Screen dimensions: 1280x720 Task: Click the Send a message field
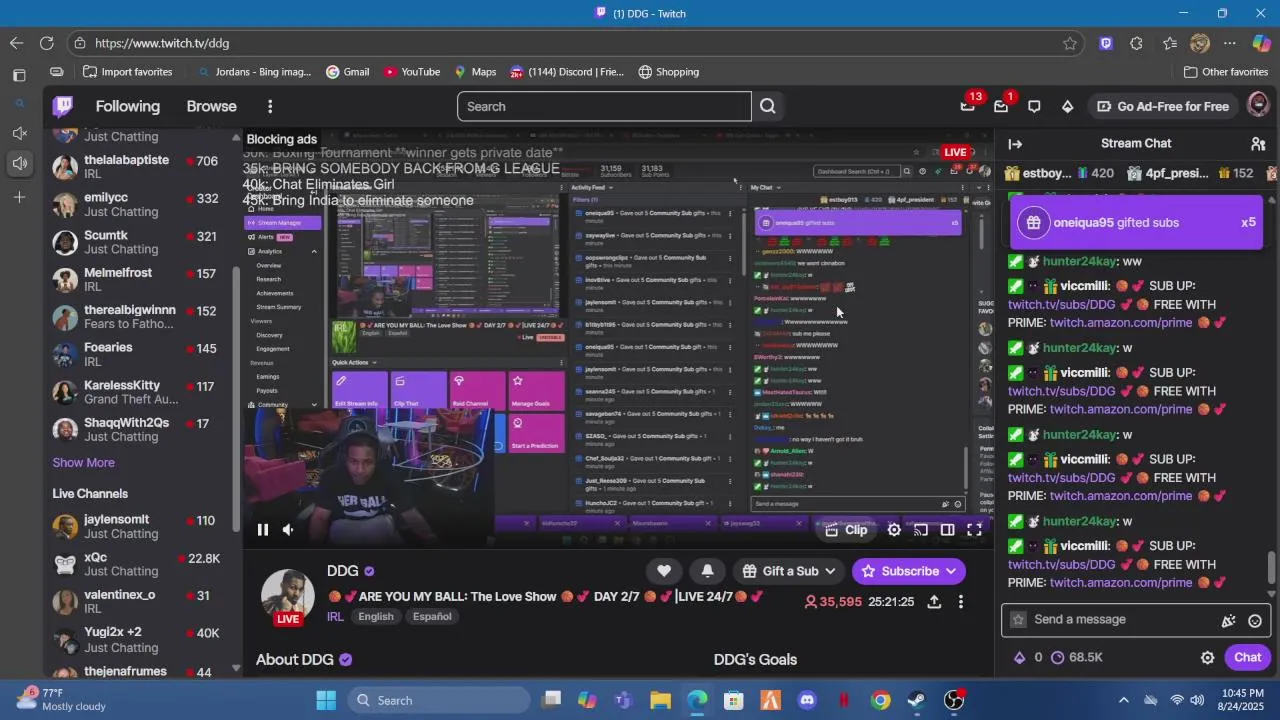tap(1135, 620)
